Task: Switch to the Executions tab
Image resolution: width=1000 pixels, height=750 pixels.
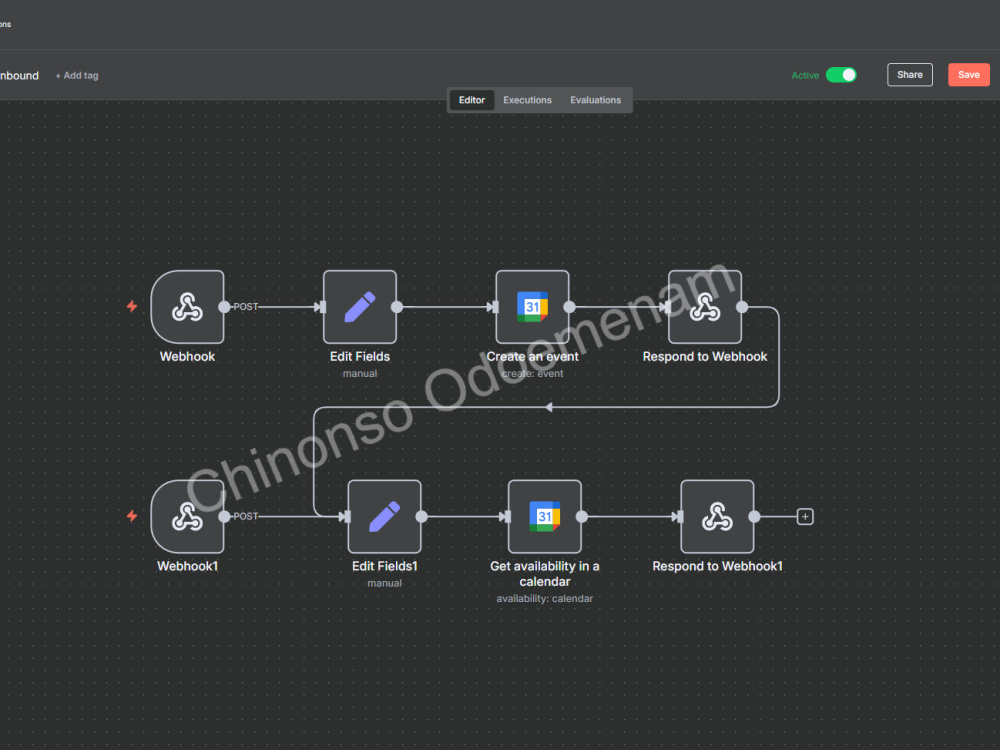Action: [x=527, y=100]
